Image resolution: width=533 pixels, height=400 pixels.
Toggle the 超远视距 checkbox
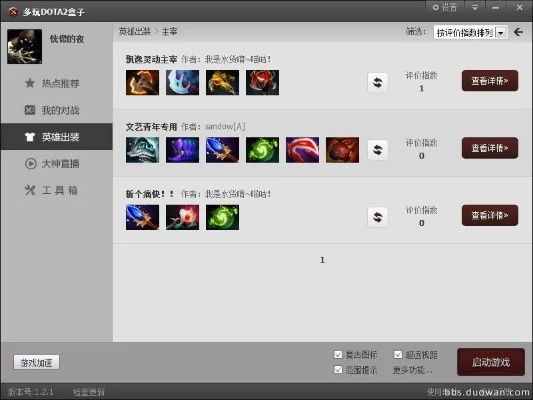(398, 355)
